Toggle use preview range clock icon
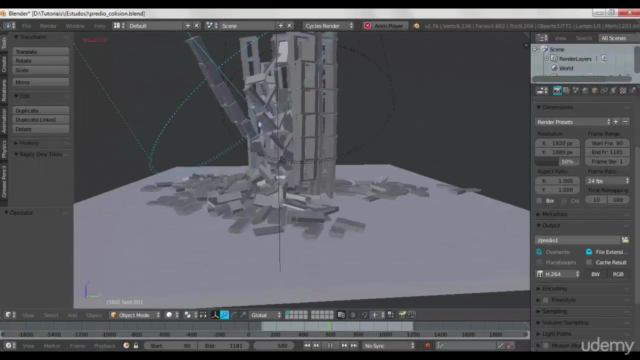 127,345
